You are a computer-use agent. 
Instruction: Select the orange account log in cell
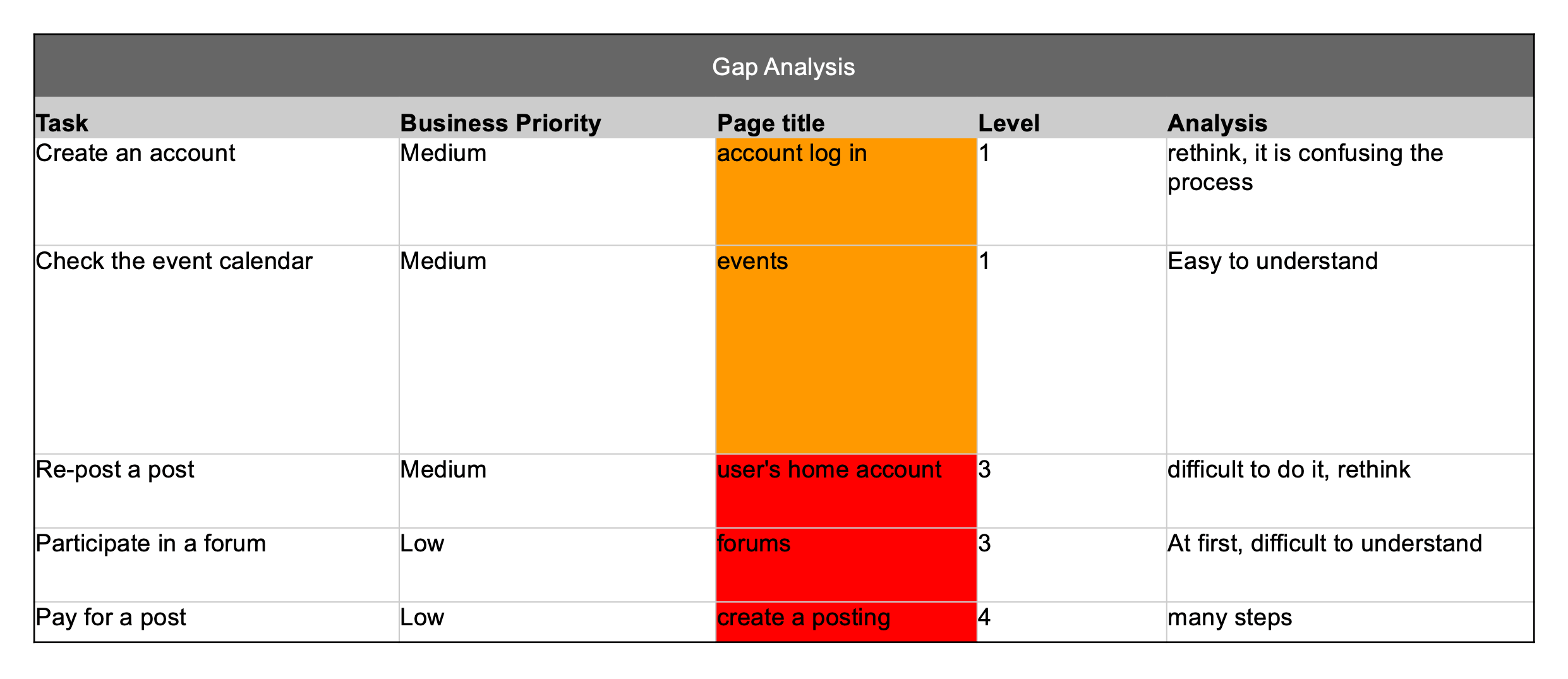[x=845, y=191]
